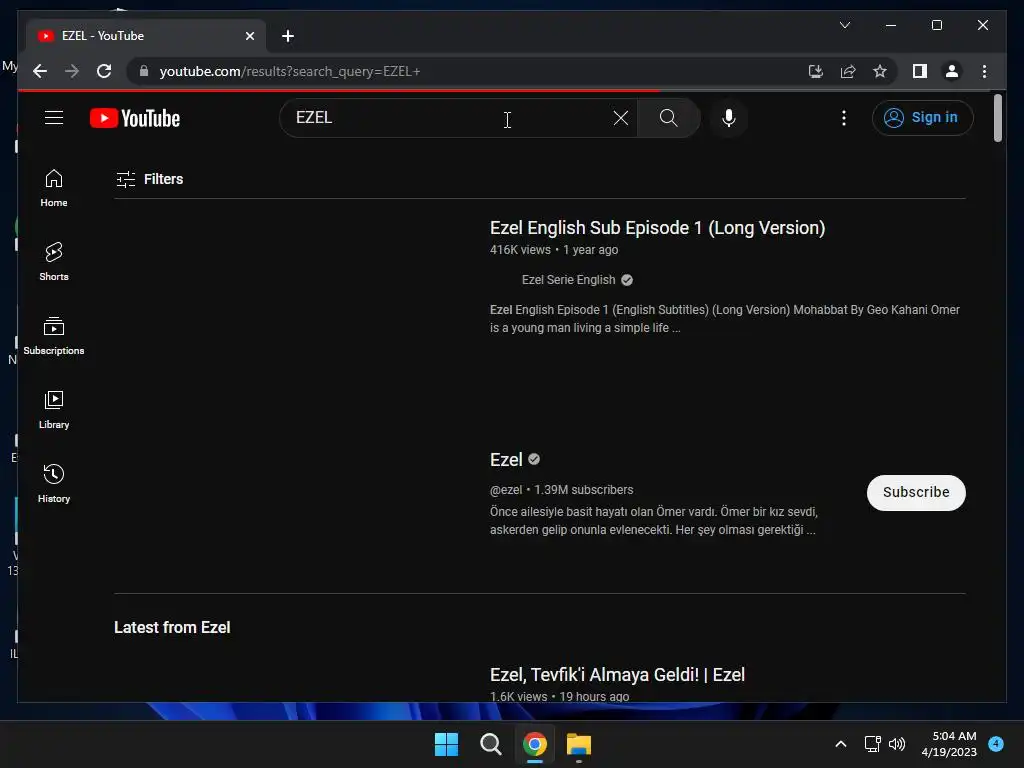Clear the EZEL search text
Image resolution: width=1024 pixels, height=768 pixels.
(620, 118)
